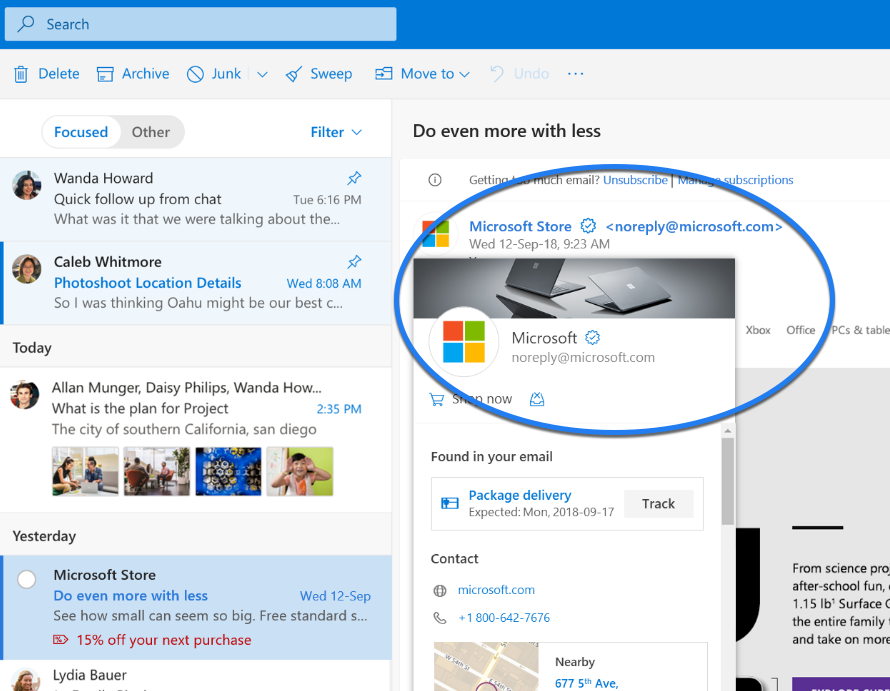Viewport: 890px width, 691px height.
Task: Call the +1 800-642-7676 number link
Action: [x=504, y=618]
